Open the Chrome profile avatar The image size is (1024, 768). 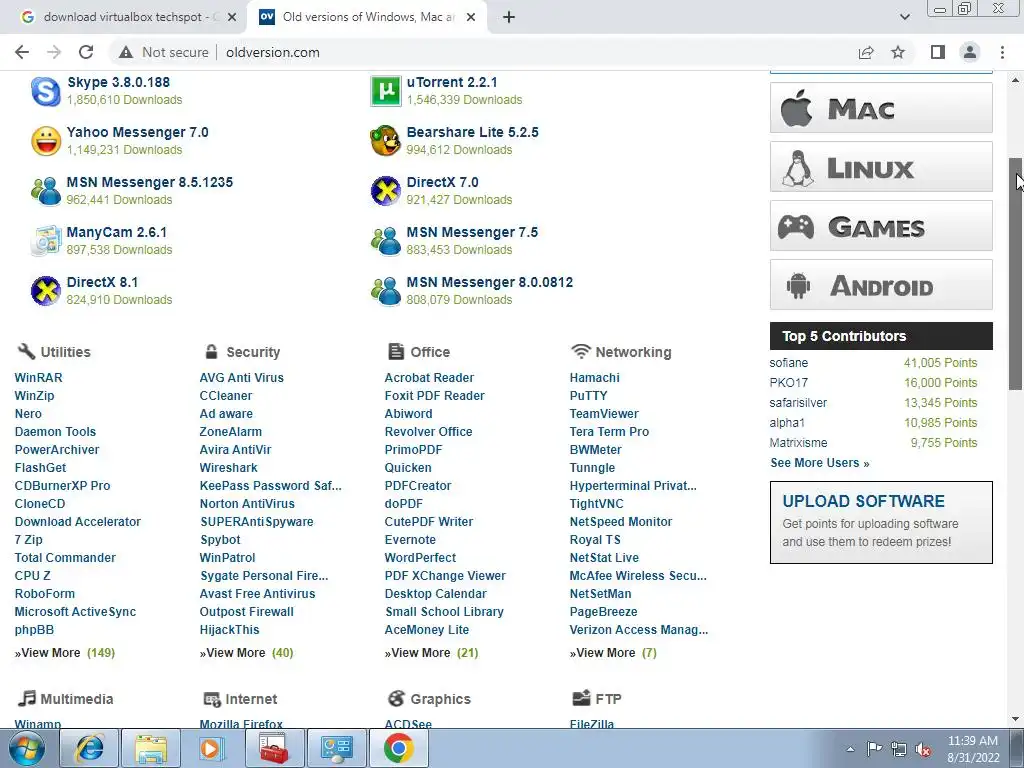click(970, 52)
